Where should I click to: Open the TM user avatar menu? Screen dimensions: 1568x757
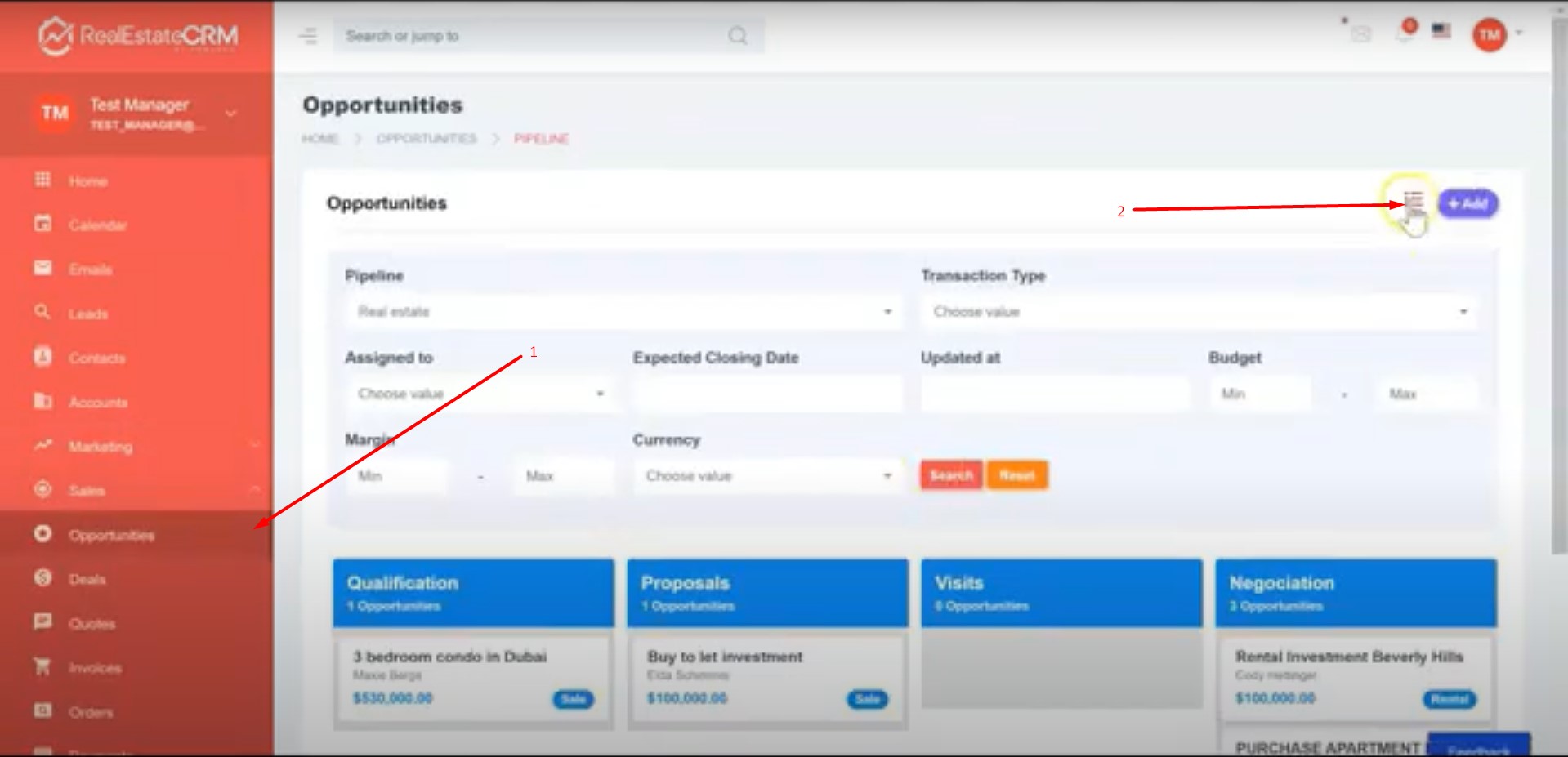1490,35
